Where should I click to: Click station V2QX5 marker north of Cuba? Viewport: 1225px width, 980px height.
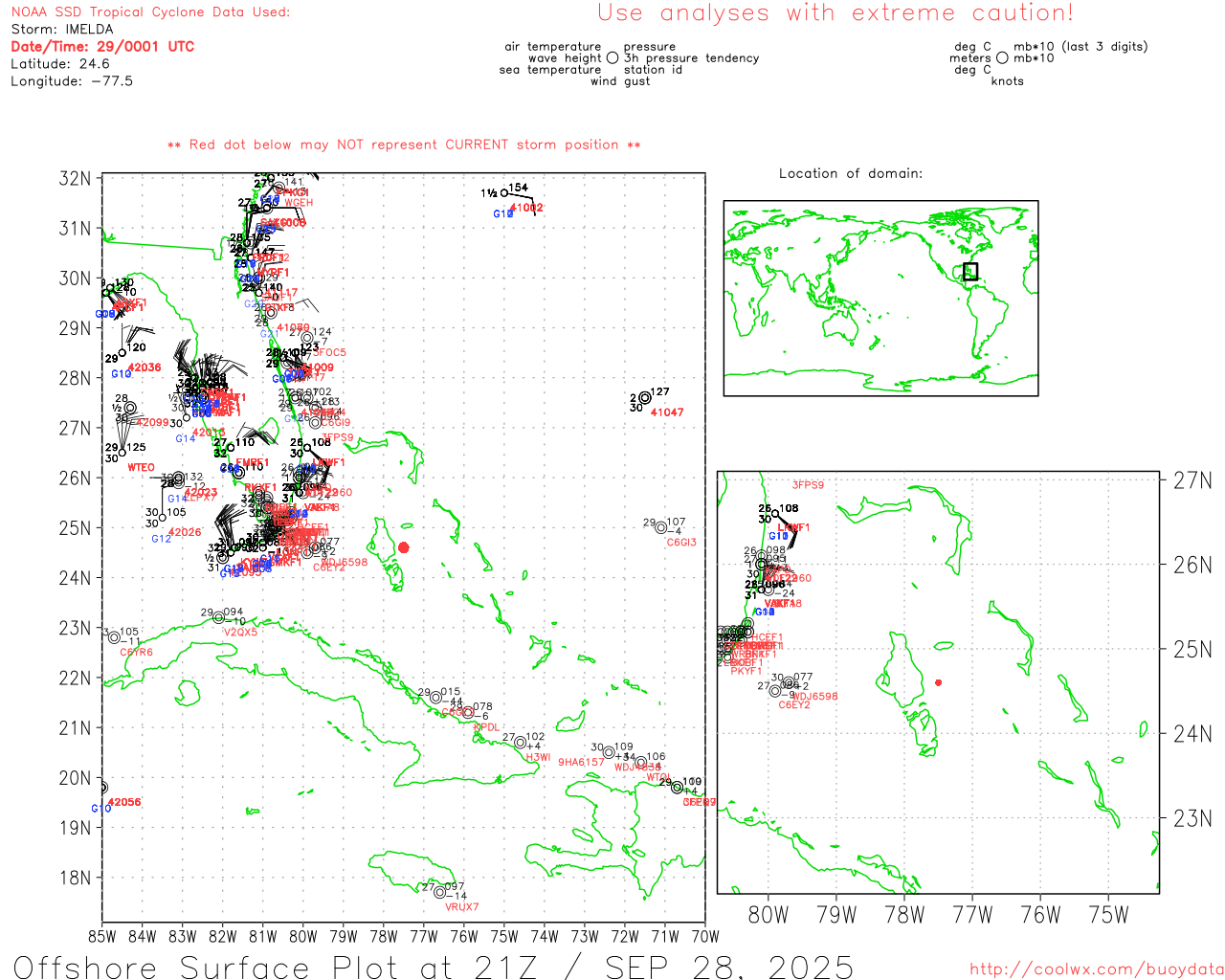tap(218, 617)
